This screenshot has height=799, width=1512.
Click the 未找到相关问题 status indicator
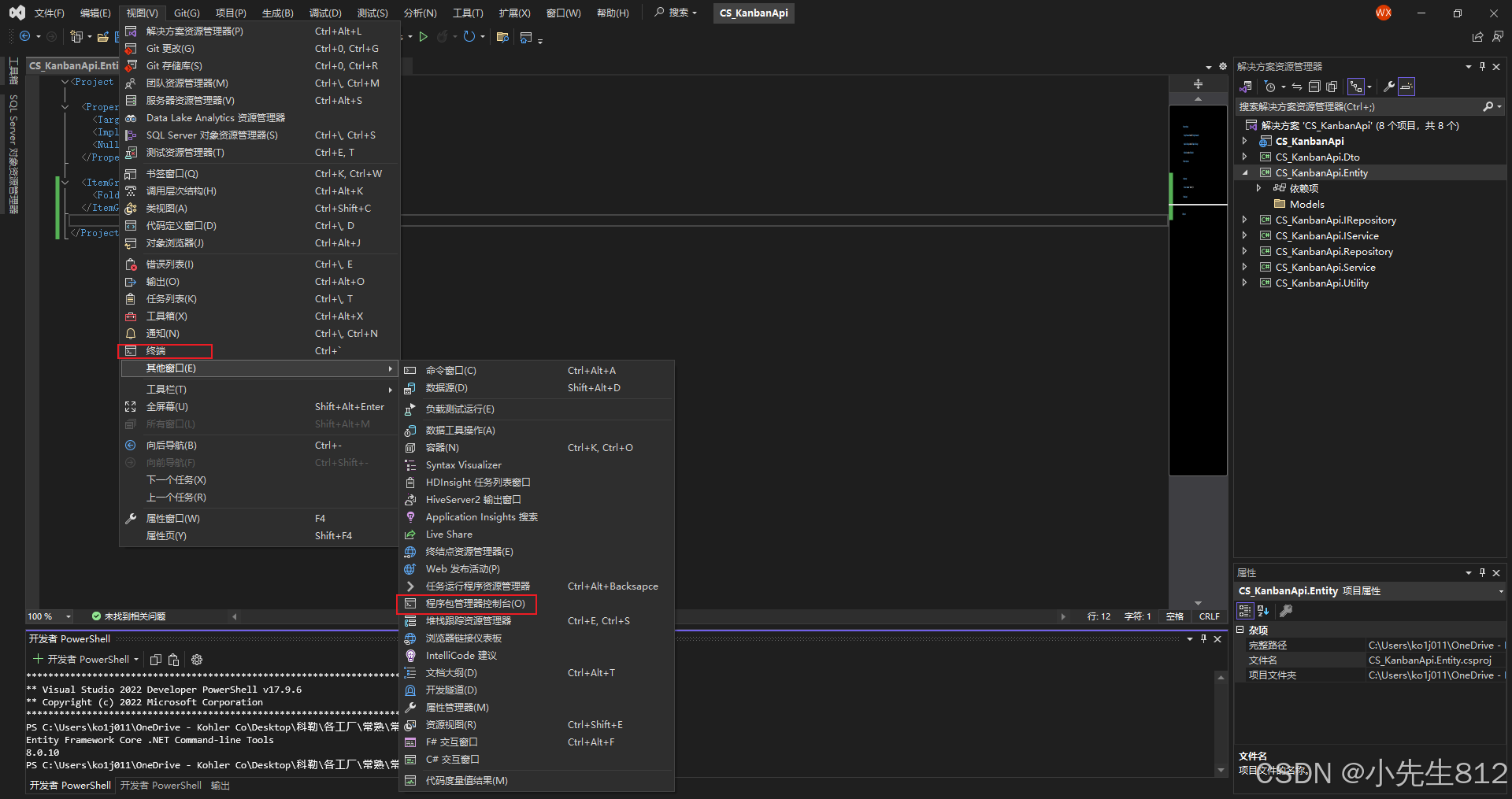pyautogui.click(x=128, y=616)
